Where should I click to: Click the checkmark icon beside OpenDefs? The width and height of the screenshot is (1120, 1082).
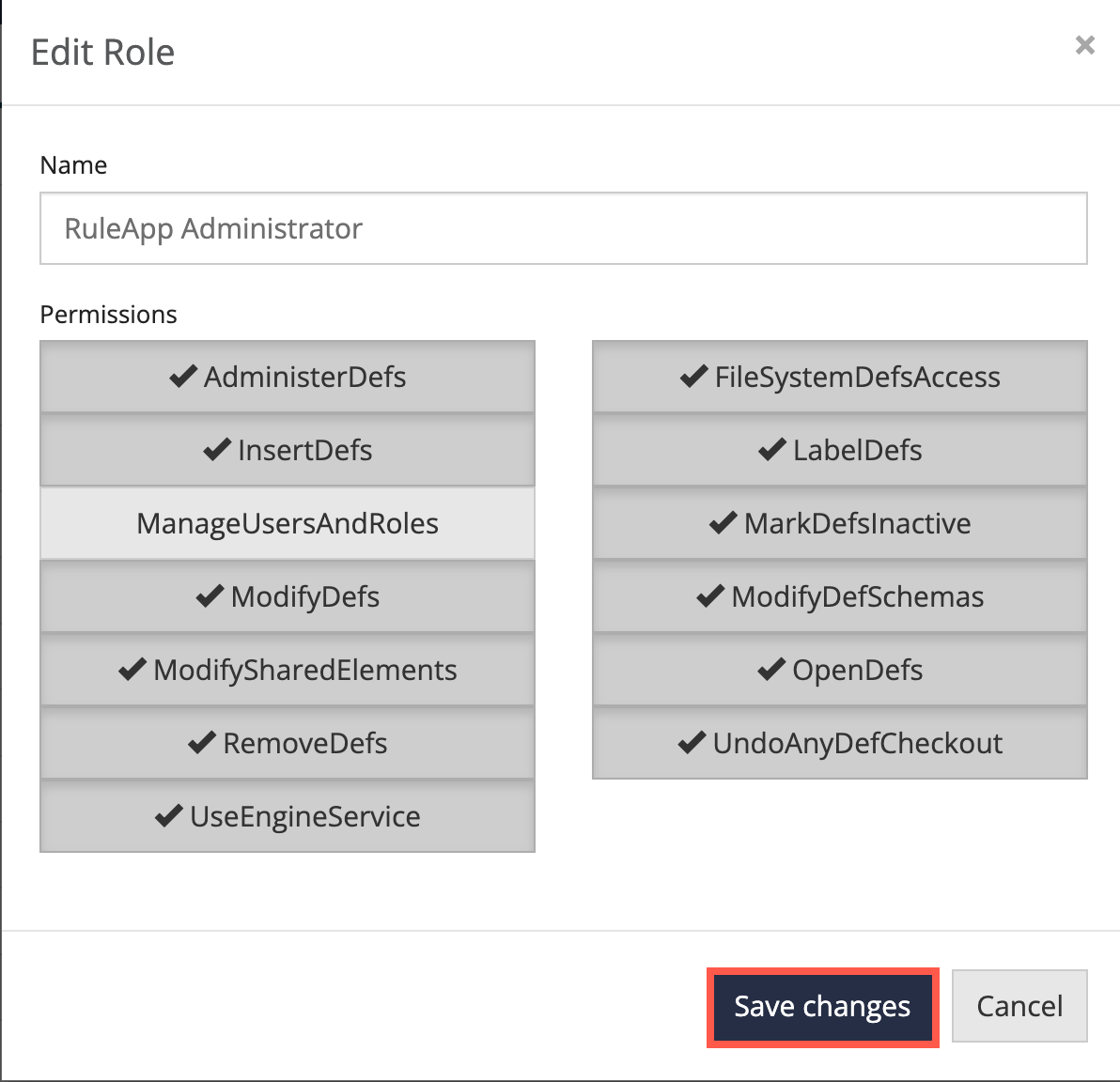point(770,670)
